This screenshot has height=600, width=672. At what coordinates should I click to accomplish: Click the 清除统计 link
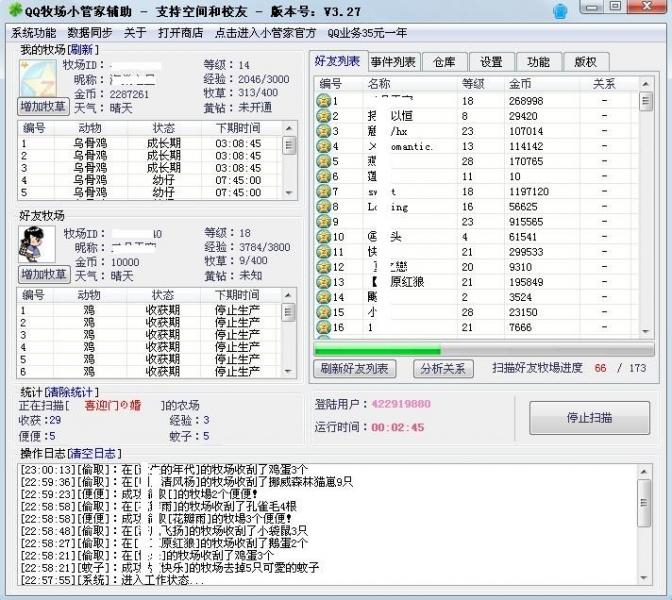pyautogui.click(x=70, y=392)
